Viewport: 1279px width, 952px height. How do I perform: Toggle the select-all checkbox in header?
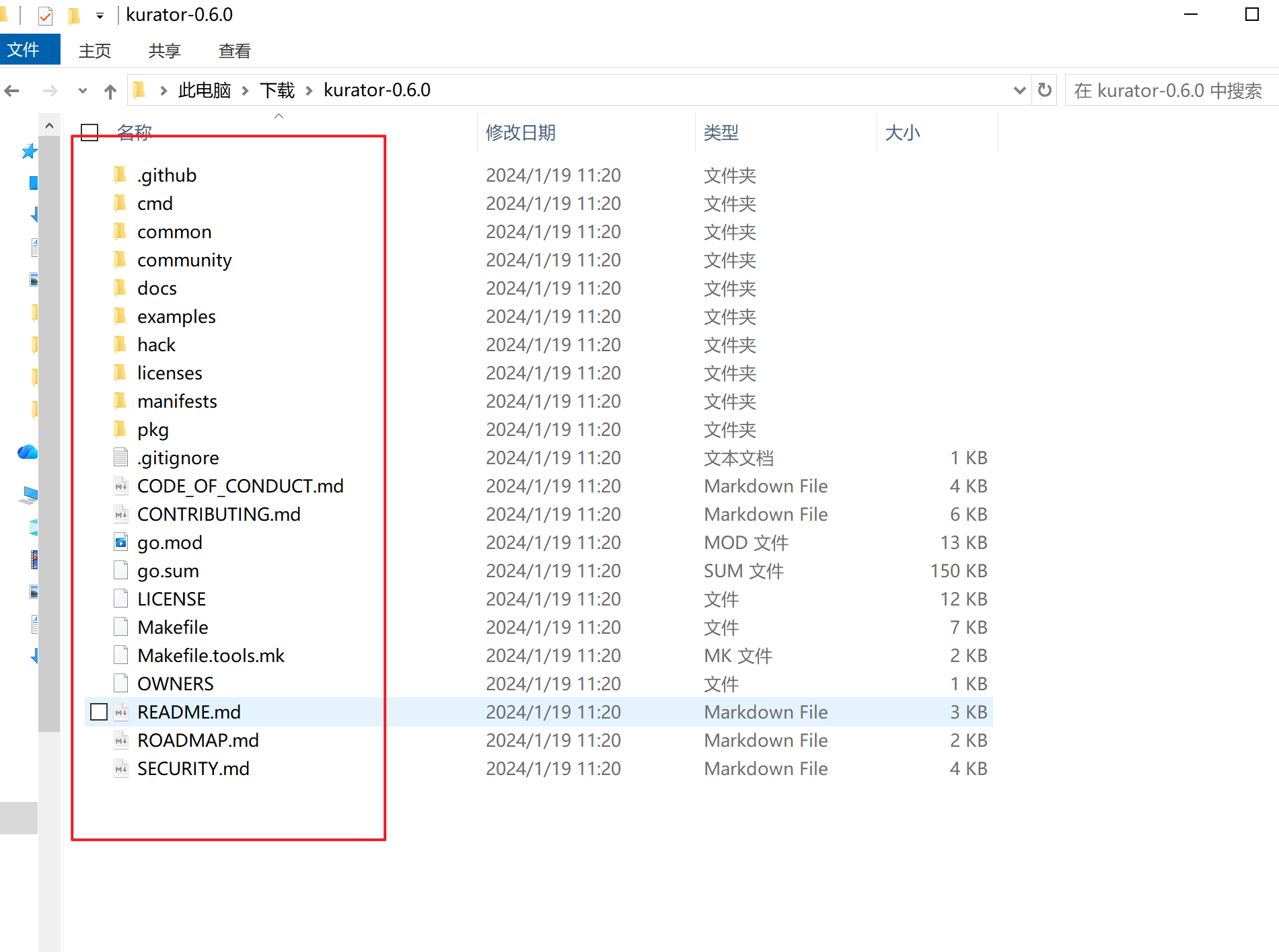click(89, 133)
